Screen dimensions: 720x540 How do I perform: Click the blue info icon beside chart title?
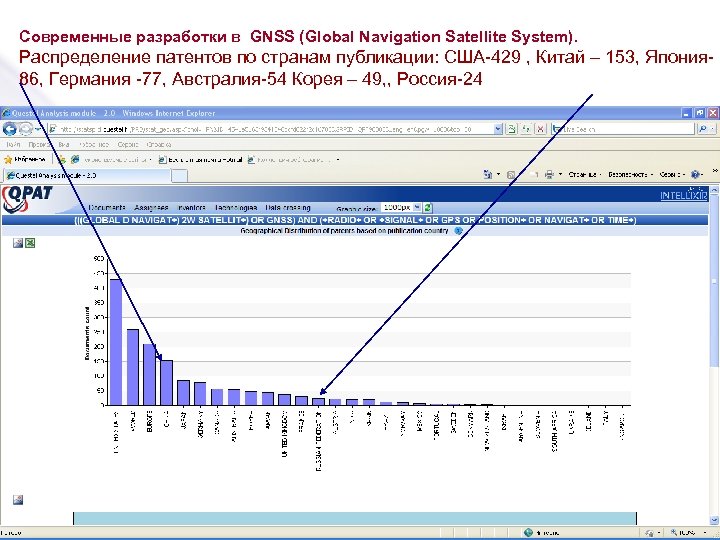pos(458,231)
